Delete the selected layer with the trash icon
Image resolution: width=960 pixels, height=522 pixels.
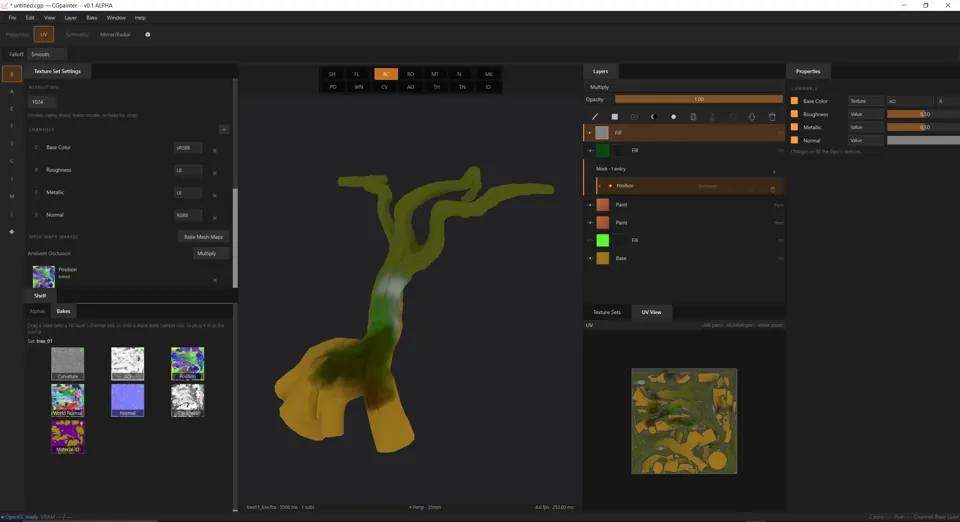(x=772, y=117)
